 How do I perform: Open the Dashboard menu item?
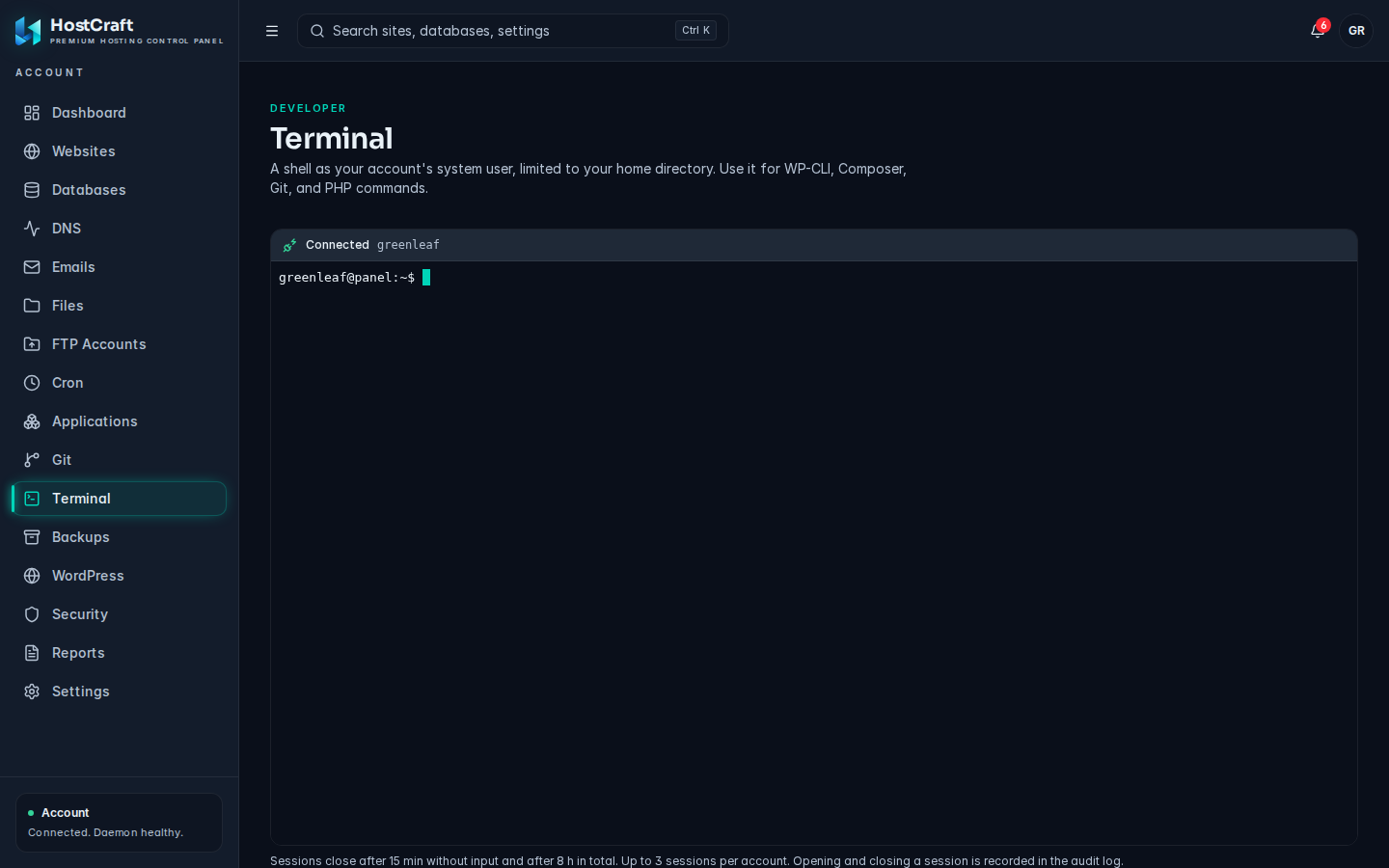[x=120, y=113]
